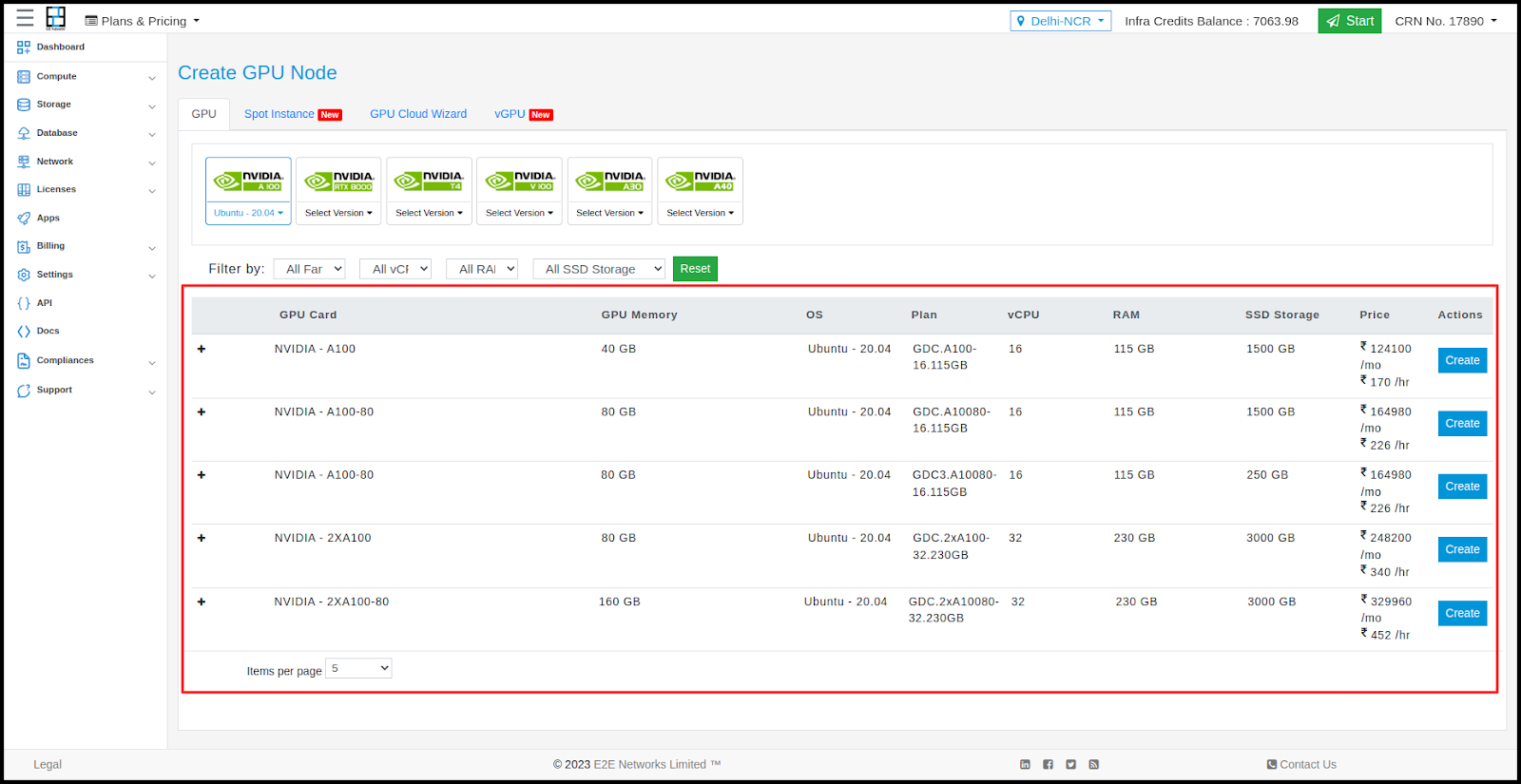Open the All SSD Storage filter dropdown

[599, 269]
